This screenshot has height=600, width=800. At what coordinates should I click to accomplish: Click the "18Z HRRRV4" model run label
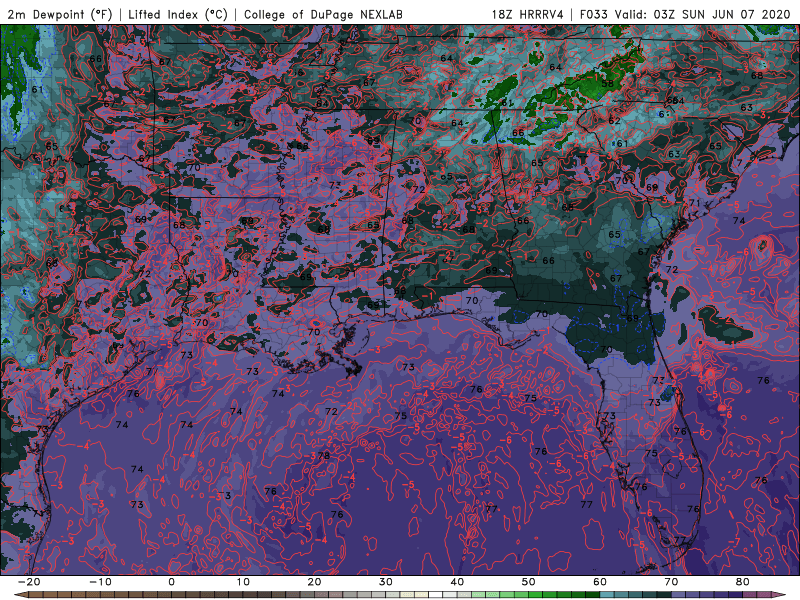528,14
